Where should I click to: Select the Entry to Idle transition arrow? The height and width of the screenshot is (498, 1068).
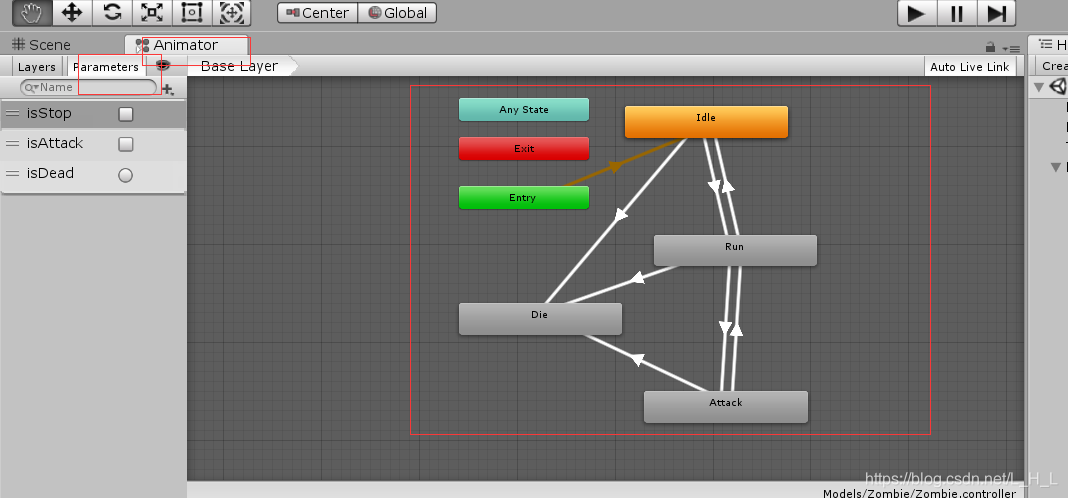coord(616,166)
